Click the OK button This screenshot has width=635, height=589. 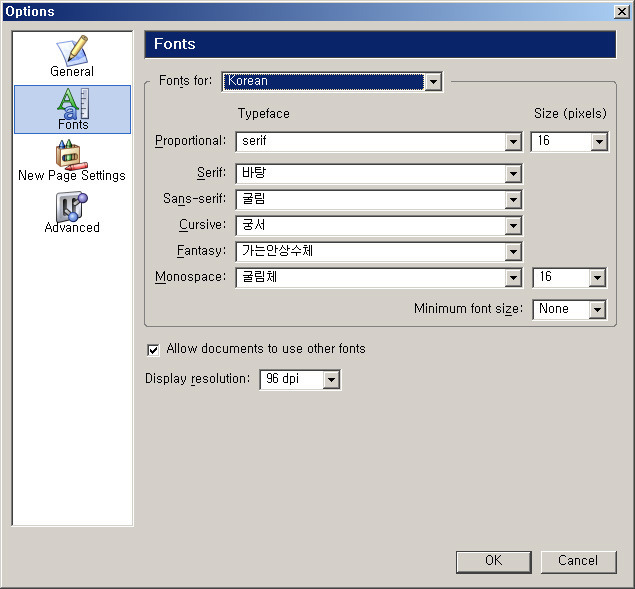[x=493, y=561]
